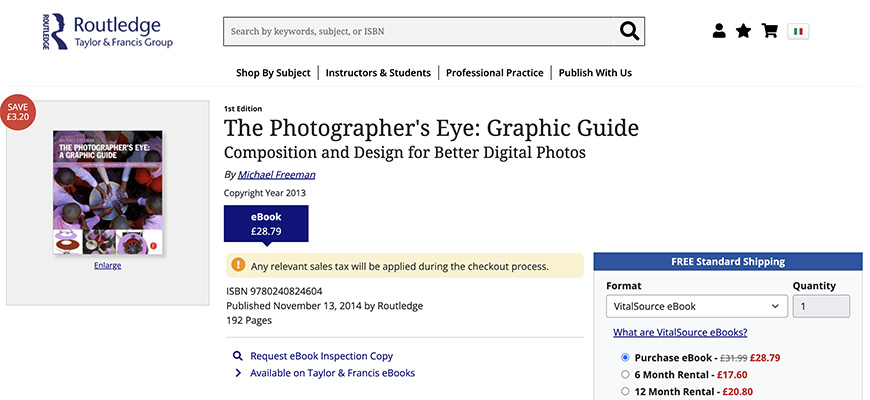The width and height of the screenshot is (870, 400).
Task: Open the Shop By Subject menu
Action: (x=273, y=73)
